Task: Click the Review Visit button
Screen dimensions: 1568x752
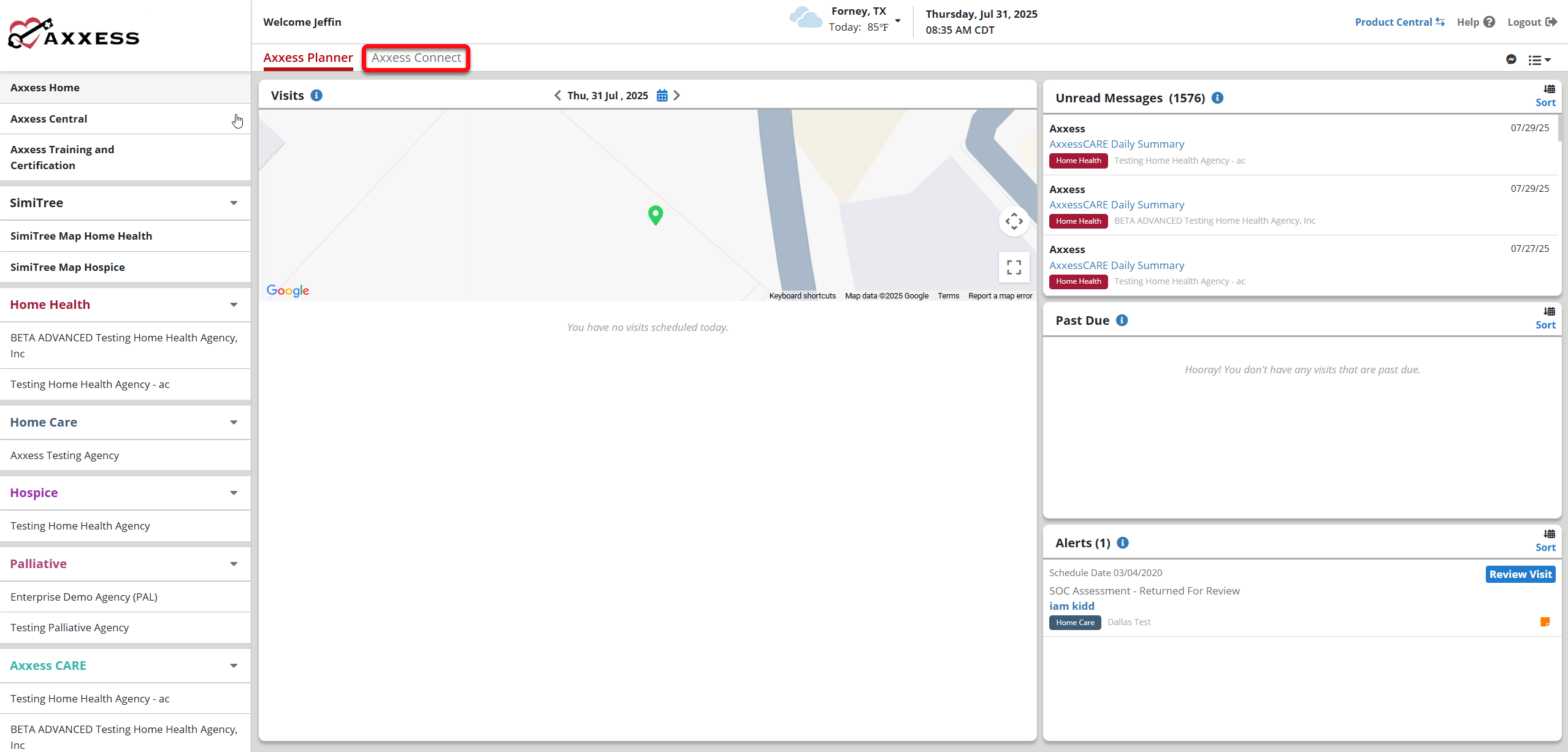Action: point(1520,574)
